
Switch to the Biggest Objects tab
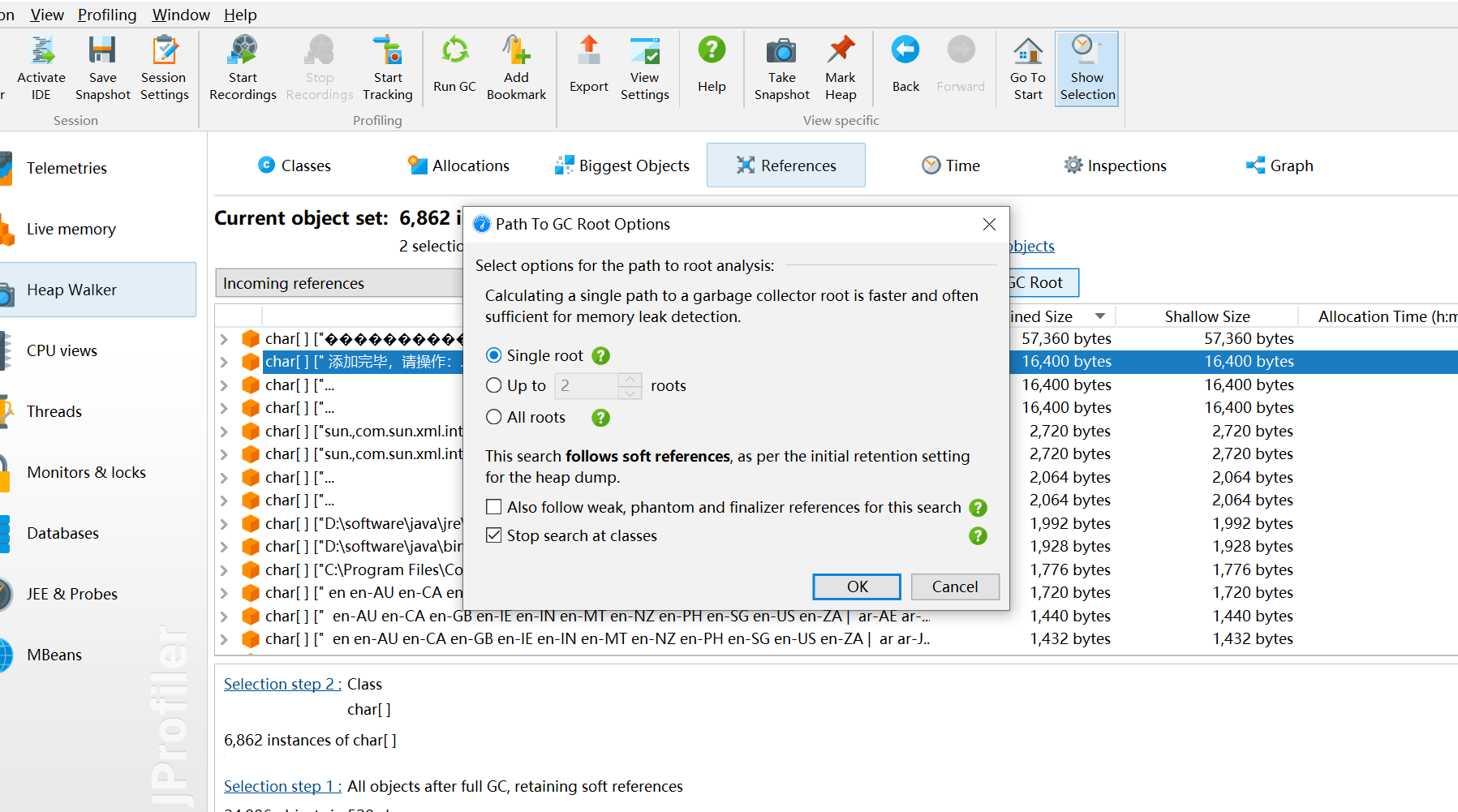click(x=622, y=165)
